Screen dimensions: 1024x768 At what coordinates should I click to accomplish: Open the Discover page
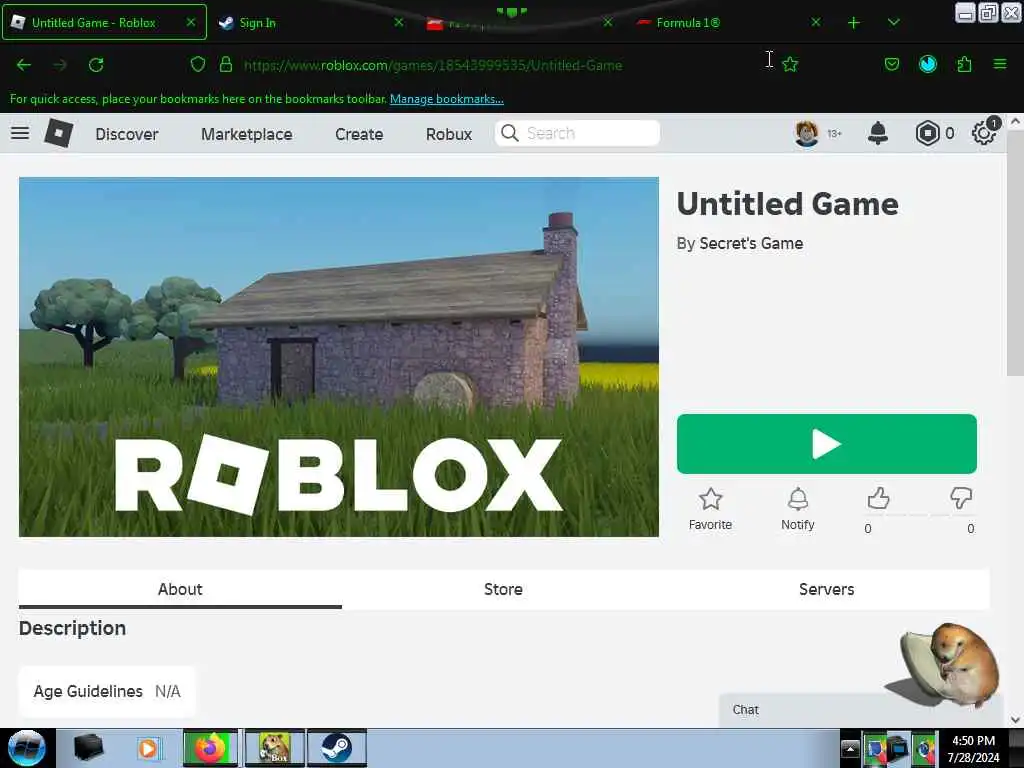(127, 134)
